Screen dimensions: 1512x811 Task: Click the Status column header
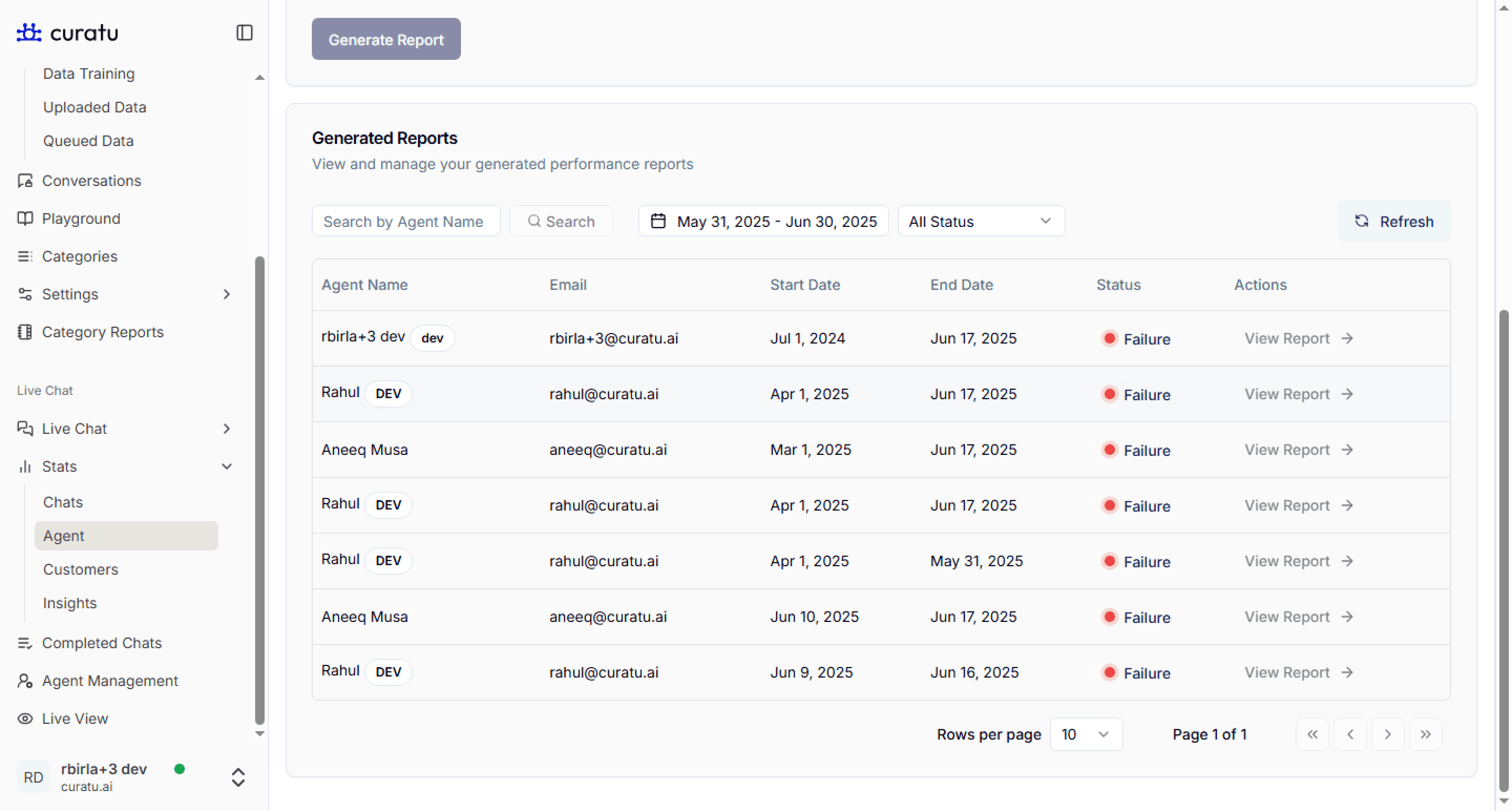click(x=1118, y=285)
